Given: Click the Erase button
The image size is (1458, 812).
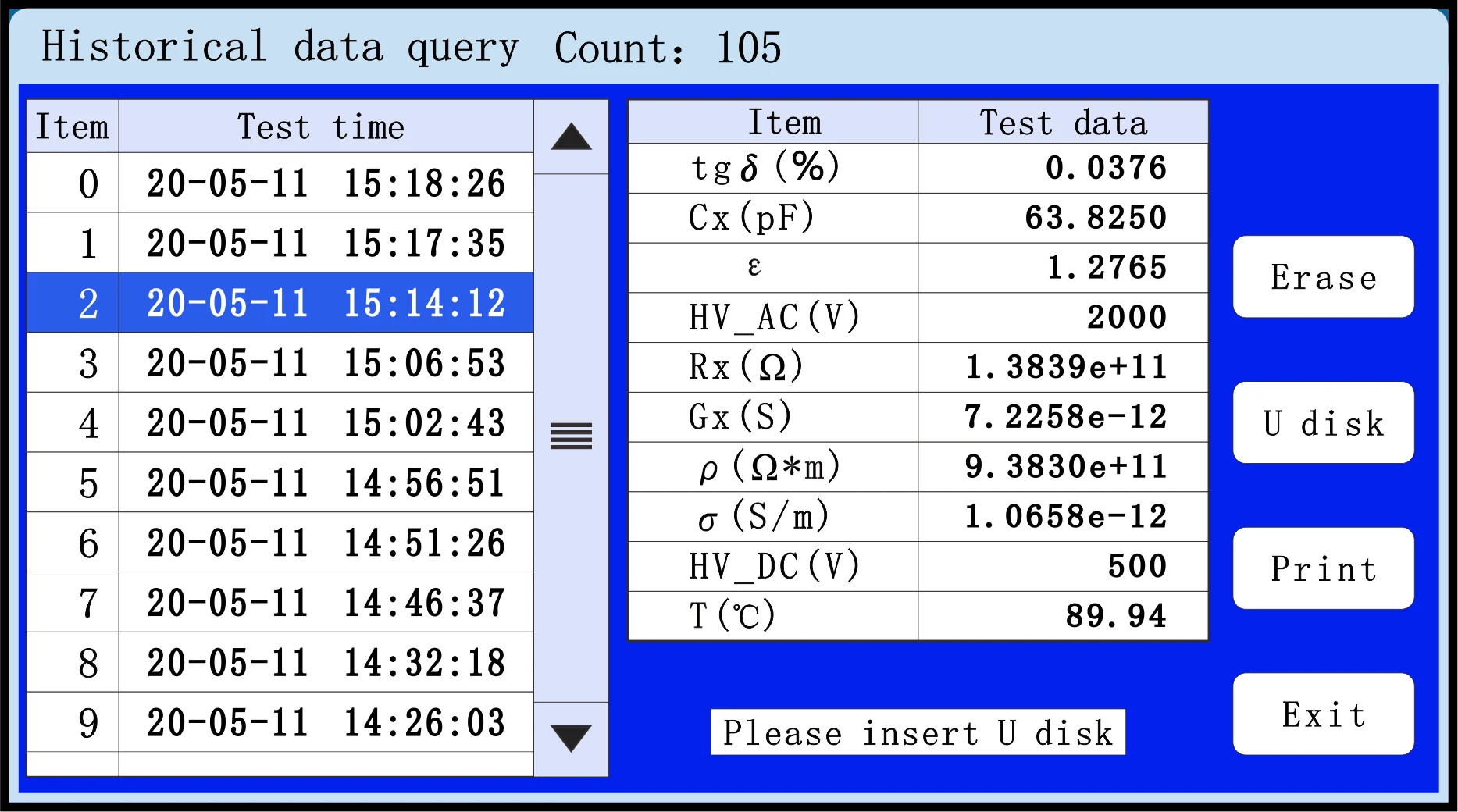Looking at the screenshot, I should (1323, 276).
